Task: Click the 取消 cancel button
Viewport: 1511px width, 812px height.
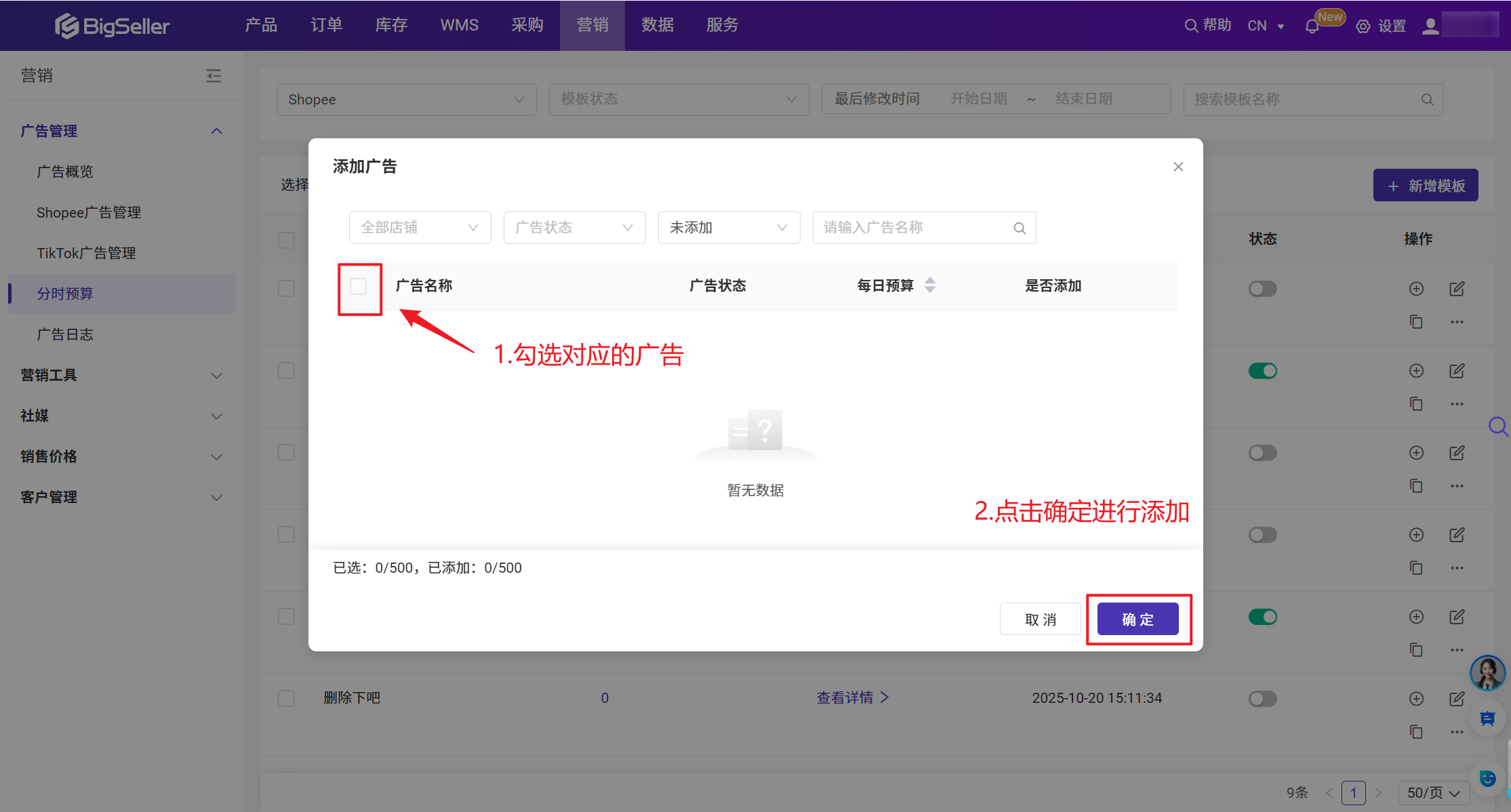Action: (1040, 620)
